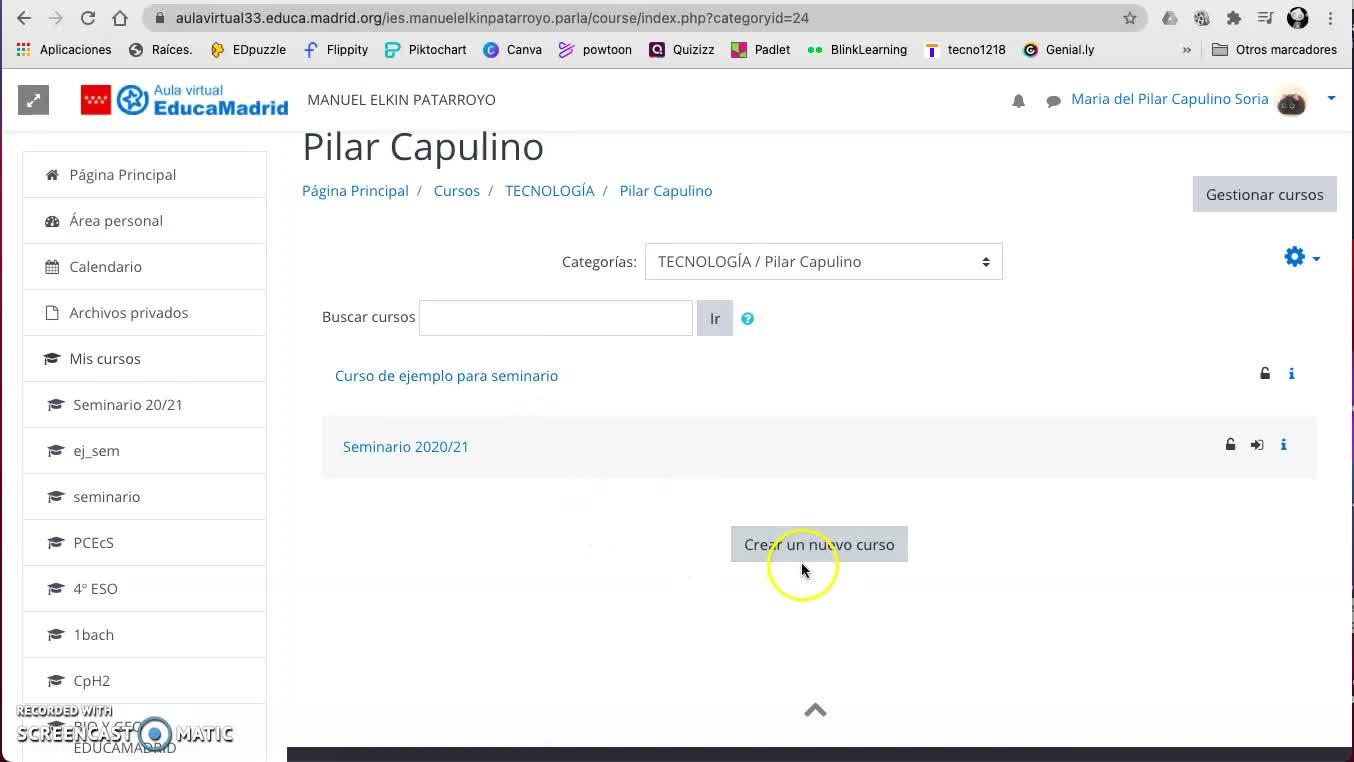Open the EDpuzzle bookmark
Screen dimensions: 1354x762
(248, 49)
